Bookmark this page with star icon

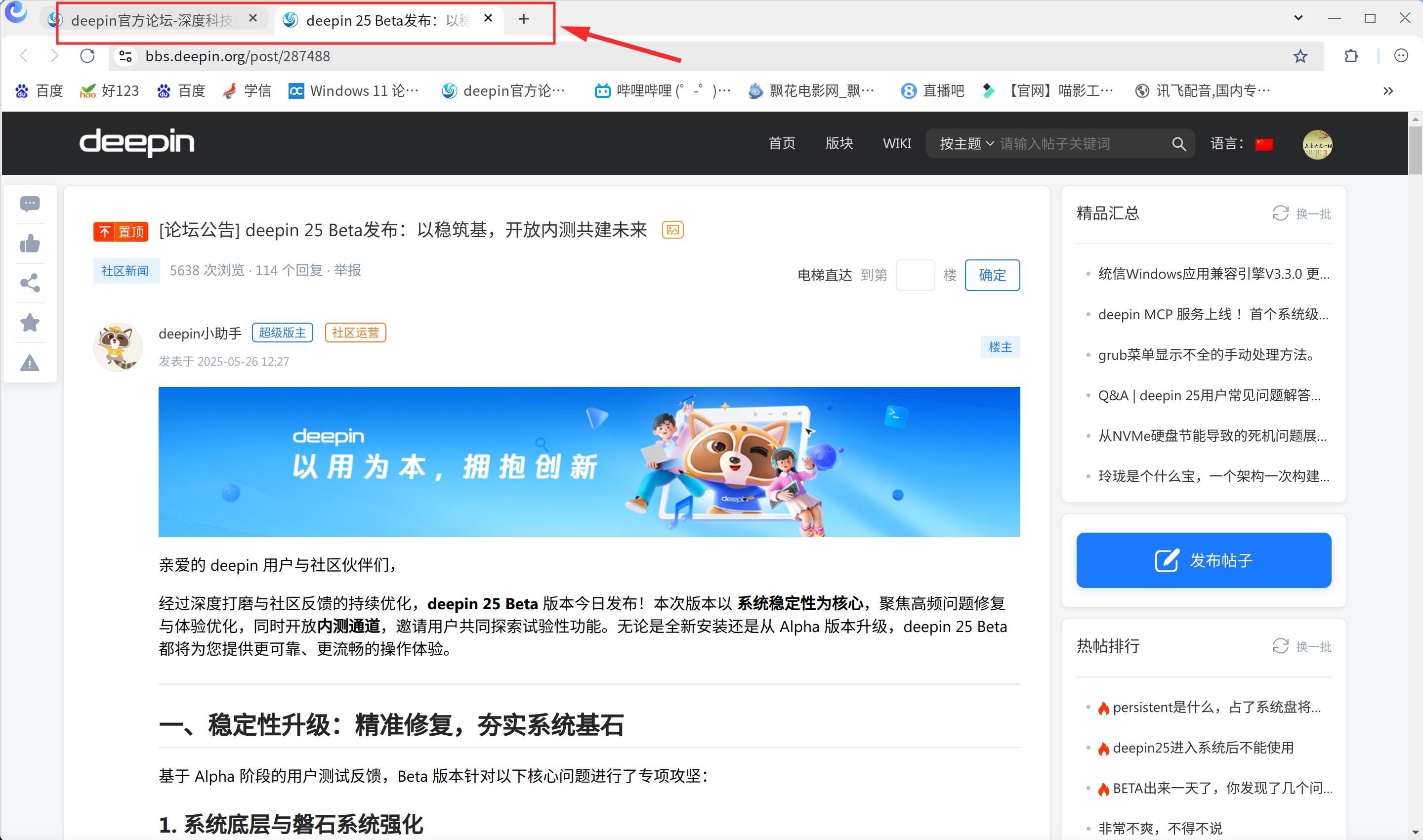(x=1300, y=56)
